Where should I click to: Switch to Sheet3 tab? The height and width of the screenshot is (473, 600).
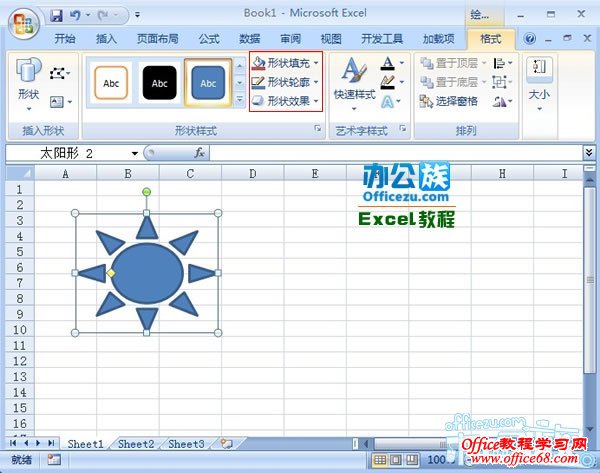point(186,444)
